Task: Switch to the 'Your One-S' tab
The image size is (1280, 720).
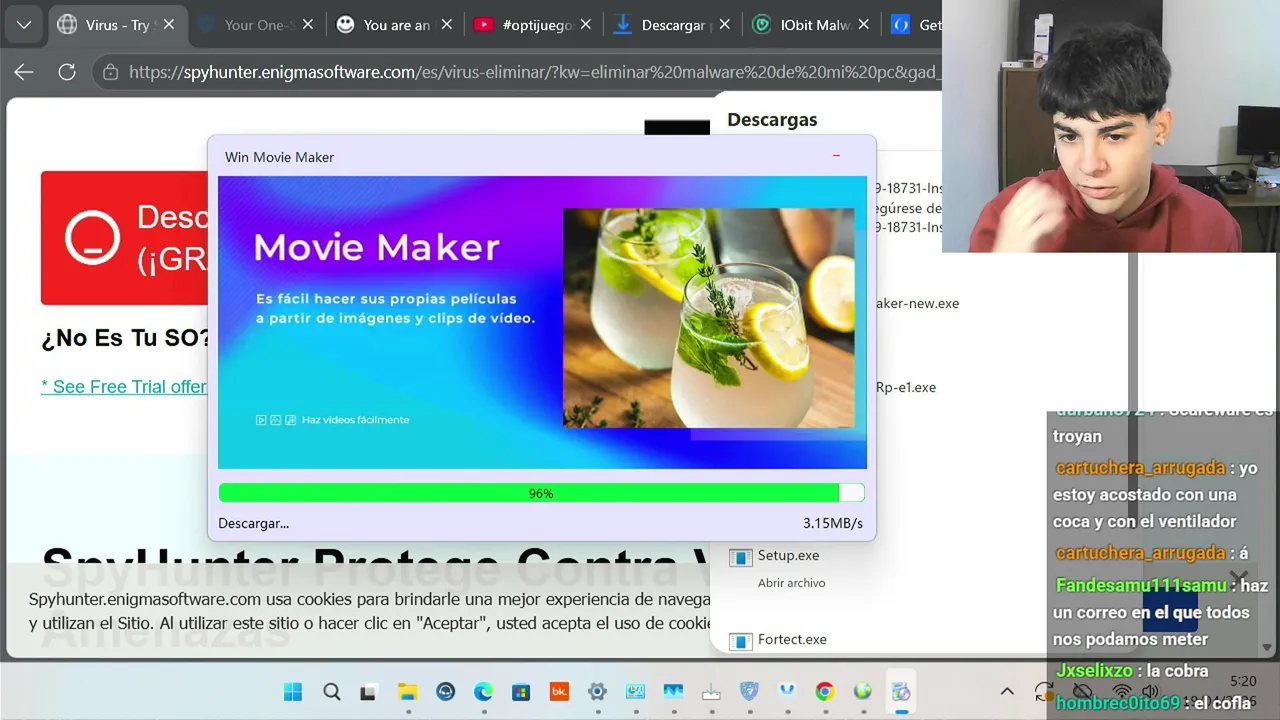Action: [x=254, y=25]
